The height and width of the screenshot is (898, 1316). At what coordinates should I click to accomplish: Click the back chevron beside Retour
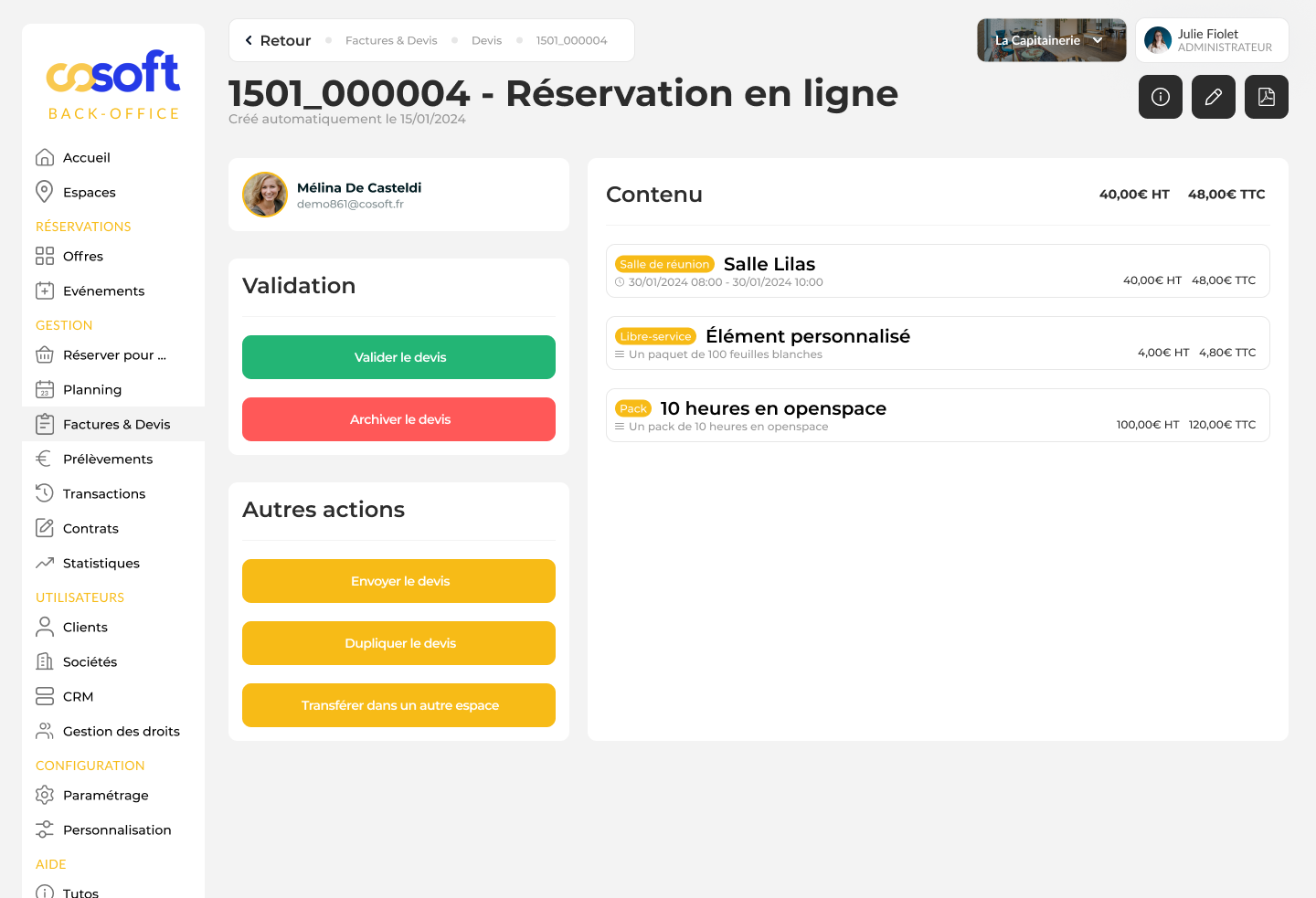pos(249,40)
